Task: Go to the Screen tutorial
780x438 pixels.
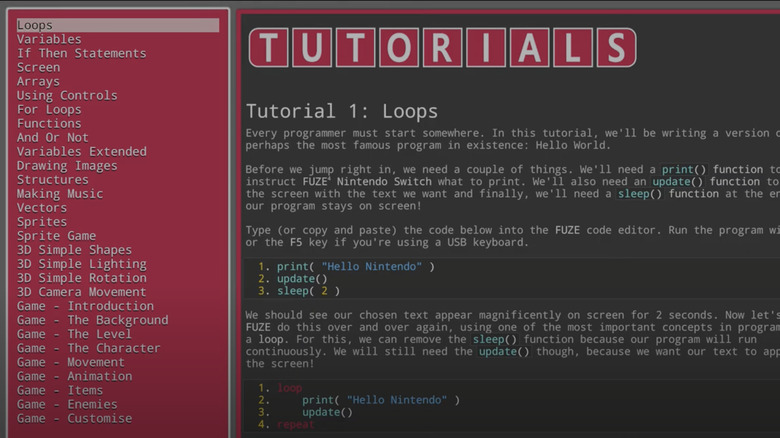Action: pos(38,67)
